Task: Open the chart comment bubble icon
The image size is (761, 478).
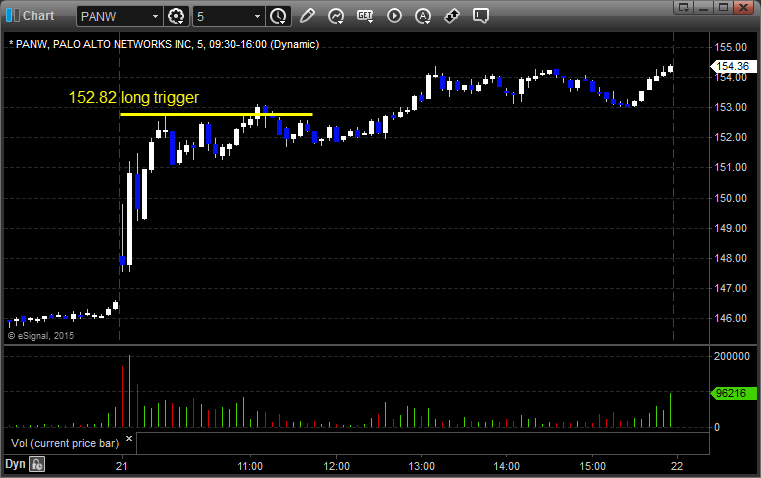Action: (x=480, y=16)
